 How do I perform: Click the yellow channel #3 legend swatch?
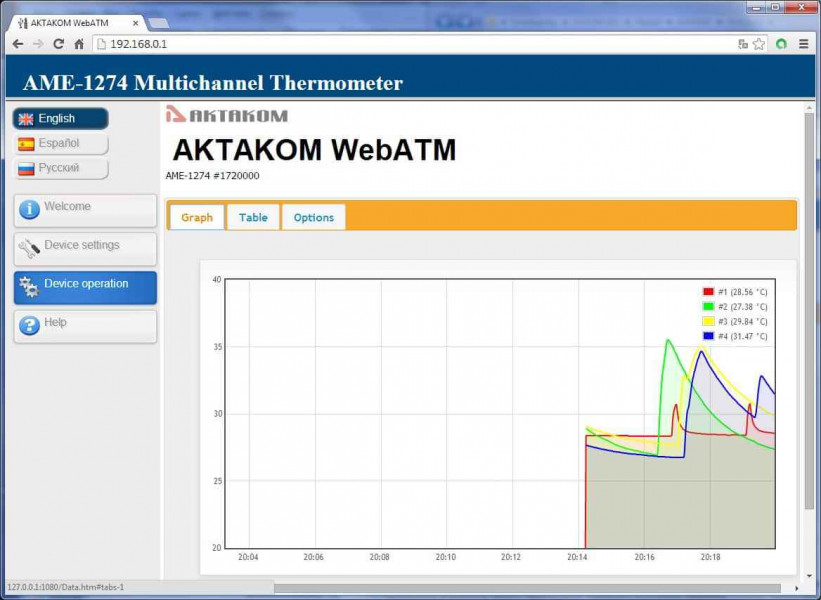pyautogui.click(x=708, y=321)
